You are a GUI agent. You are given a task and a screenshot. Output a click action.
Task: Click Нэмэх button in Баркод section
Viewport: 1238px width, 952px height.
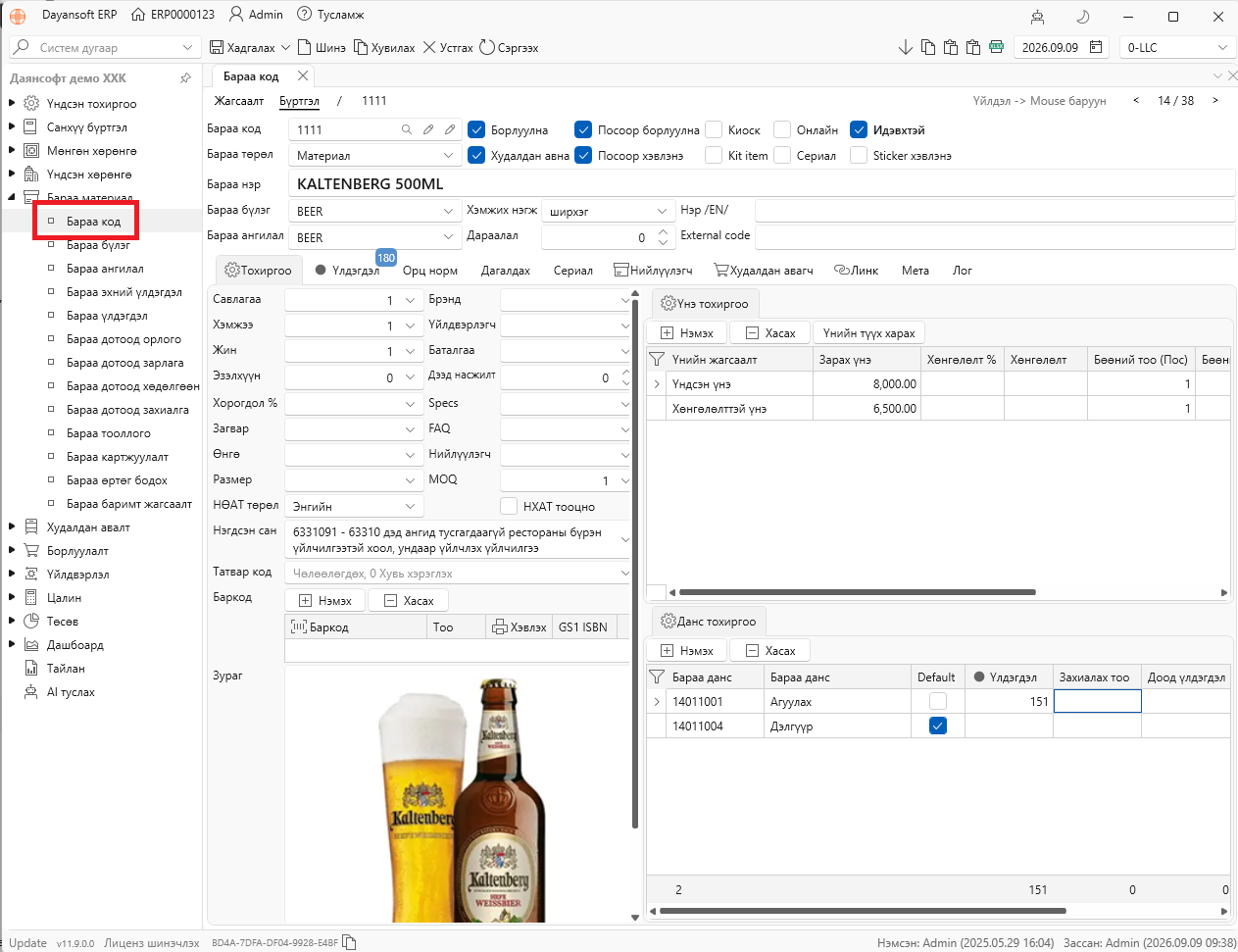(x=325, y=600)
